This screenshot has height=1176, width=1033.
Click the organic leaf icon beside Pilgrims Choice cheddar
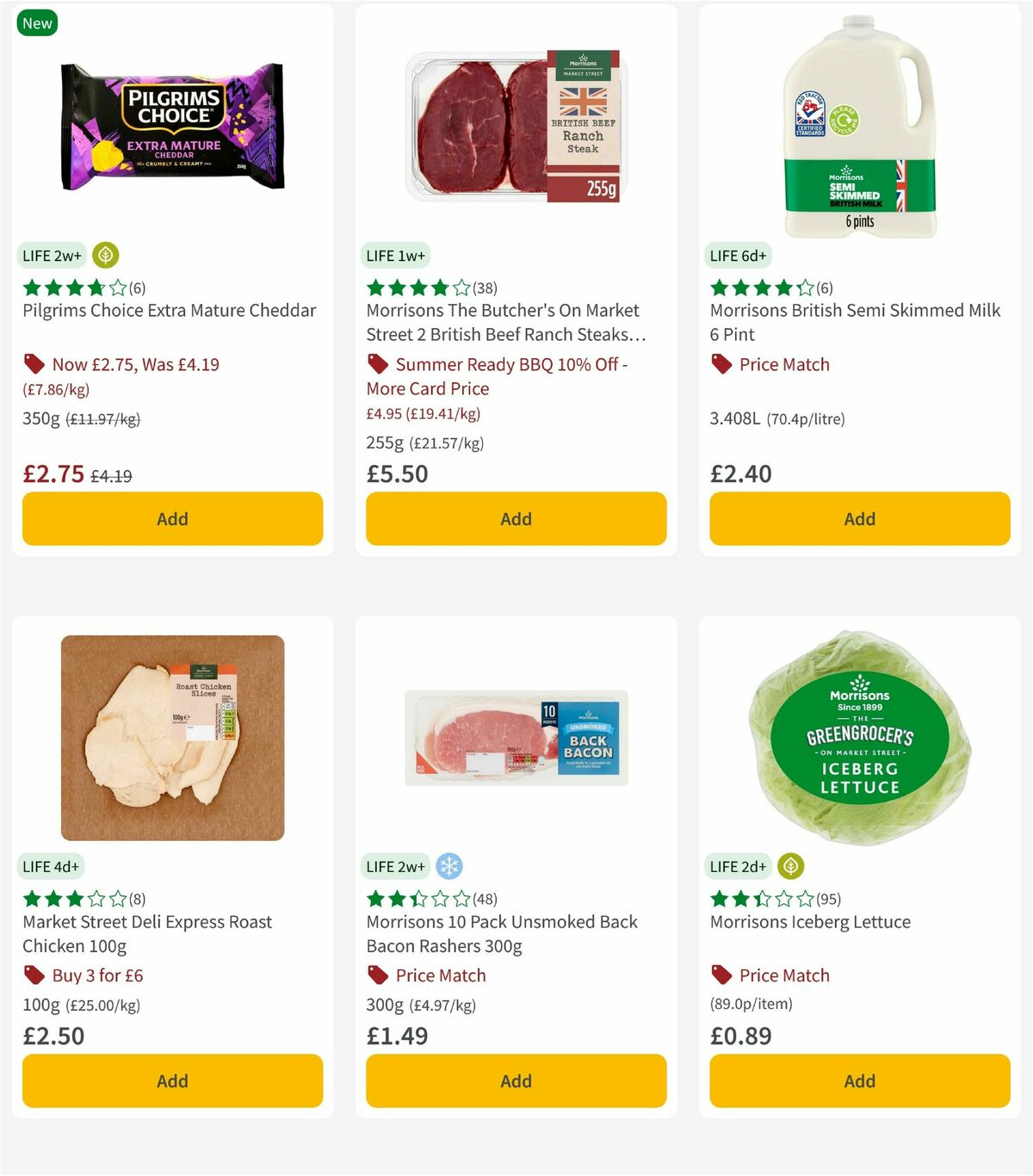pyautogui.click(x=104, y=256)
